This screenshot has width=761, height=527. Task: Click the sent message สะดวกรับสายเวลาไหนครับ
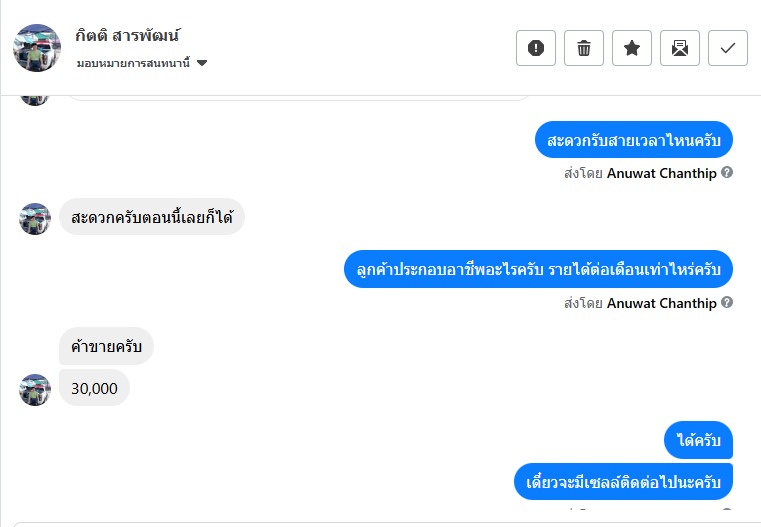(634, 139)
